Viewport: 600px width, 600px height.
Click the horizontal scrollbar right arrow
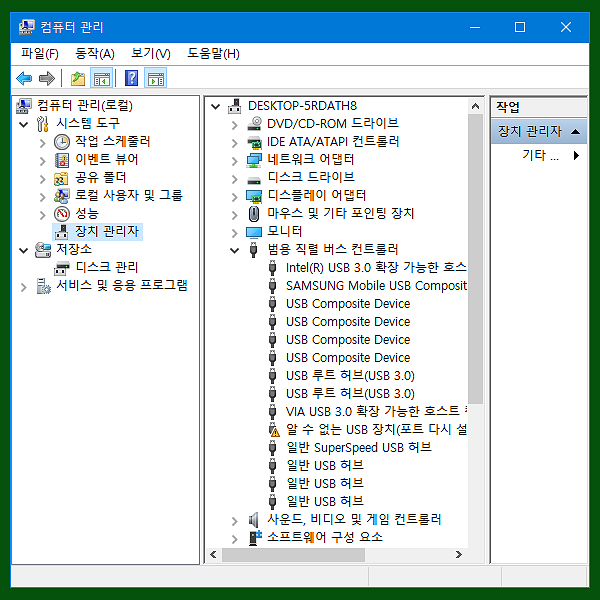[x=458, y=554]
